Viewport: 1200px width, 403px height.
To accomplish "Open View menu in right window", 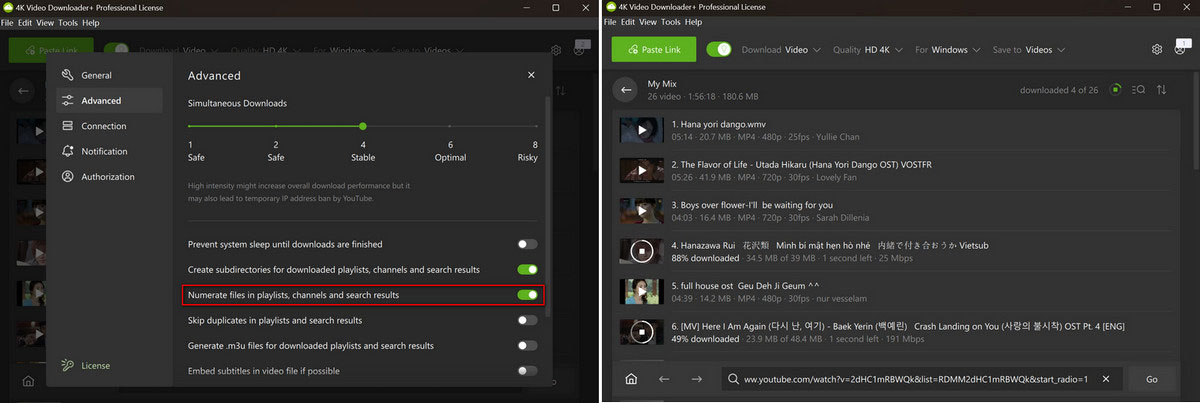I will [648, 22].
